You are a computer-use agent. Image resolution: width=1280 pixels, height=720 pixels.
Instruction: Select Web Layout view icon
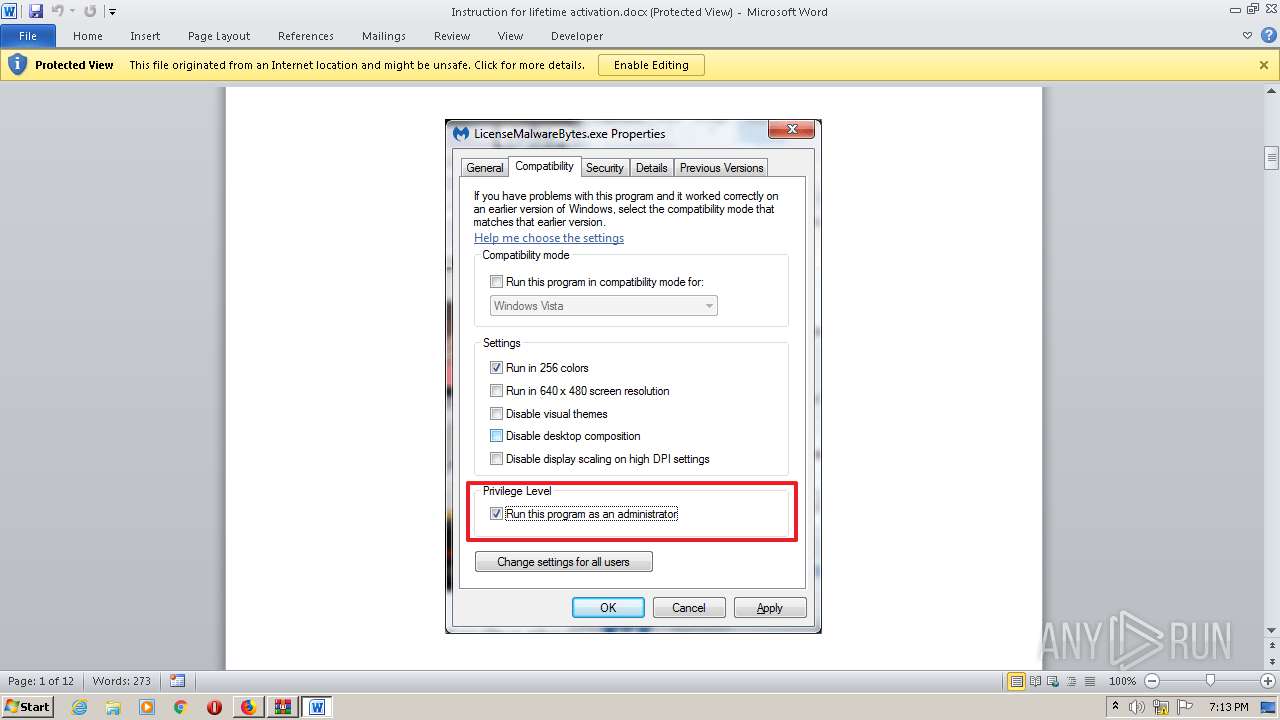[x=1053, y=681]
